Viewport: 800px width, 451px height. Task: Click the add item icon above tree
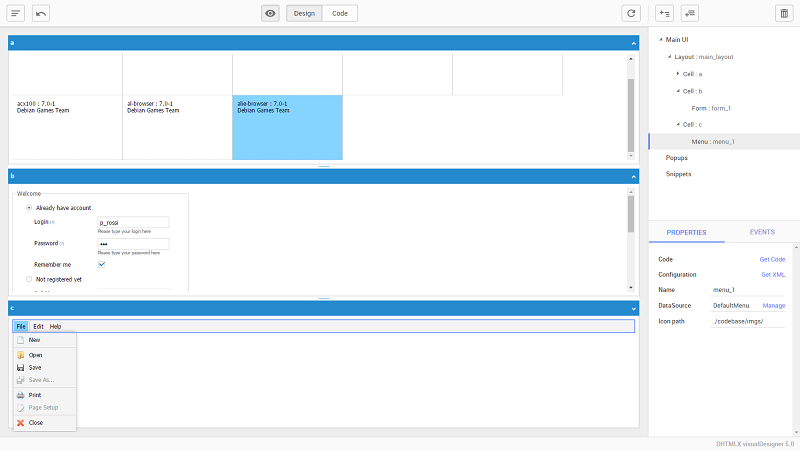pyautogui.click(x=664, y=13)
